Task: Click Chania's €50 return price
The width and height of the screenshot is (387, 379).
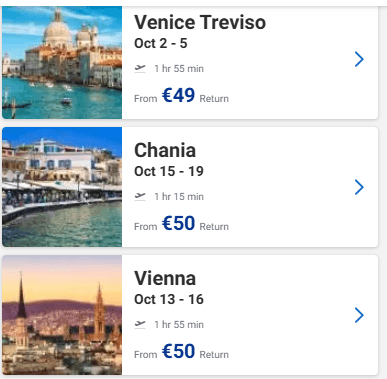Action: tap(178, 223)
